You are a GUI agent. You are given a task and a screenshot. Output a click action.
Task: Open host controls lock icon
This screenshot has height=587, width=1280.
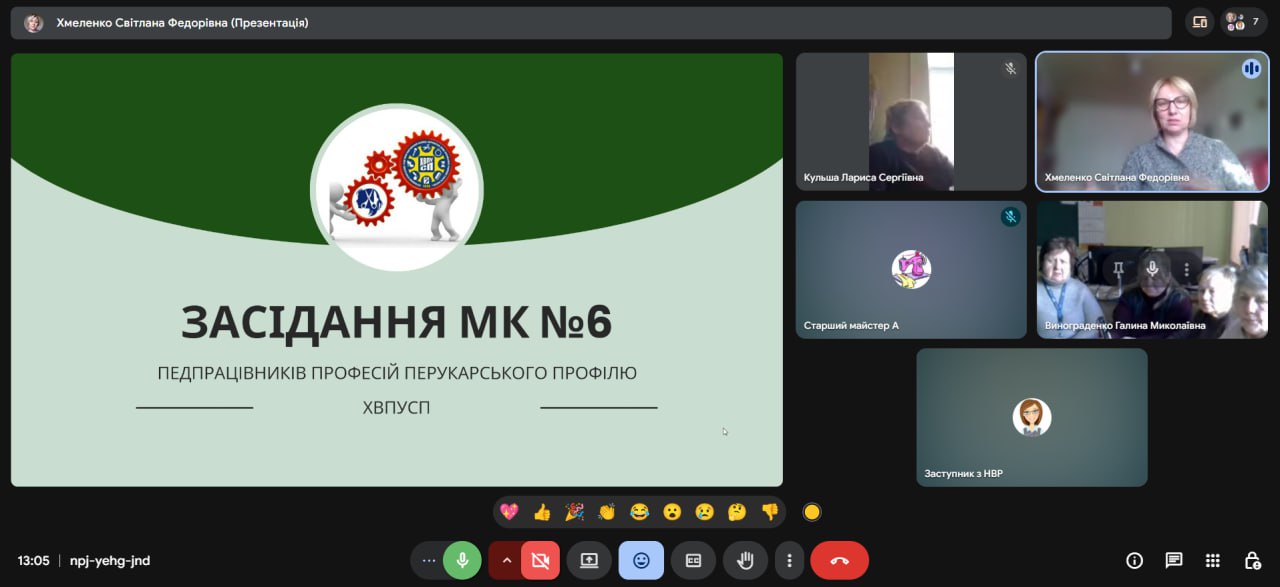click(1252, 561)
